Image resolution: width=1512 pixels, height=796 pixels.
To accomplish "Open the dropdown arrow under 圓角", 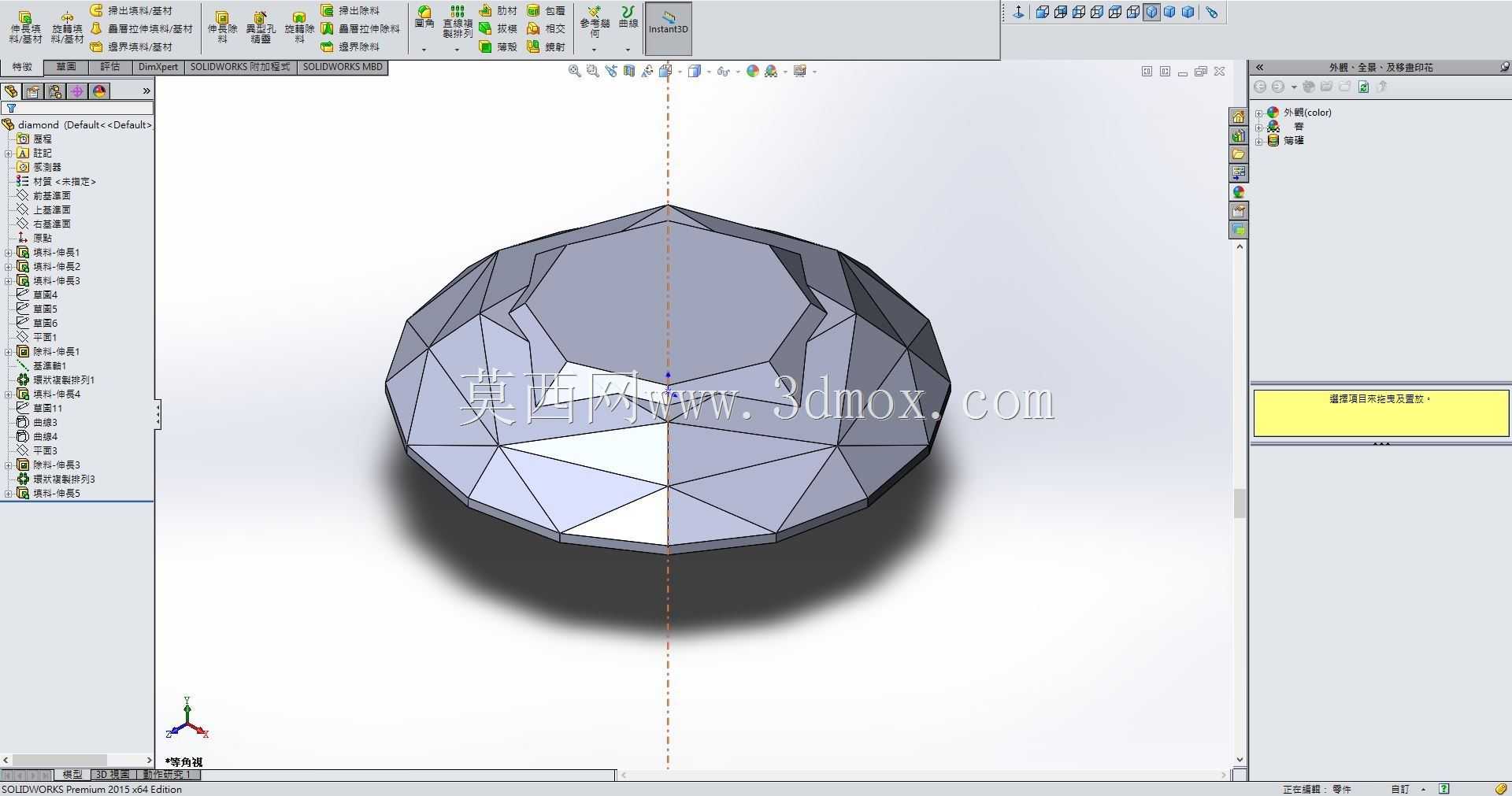I will 424,50.
